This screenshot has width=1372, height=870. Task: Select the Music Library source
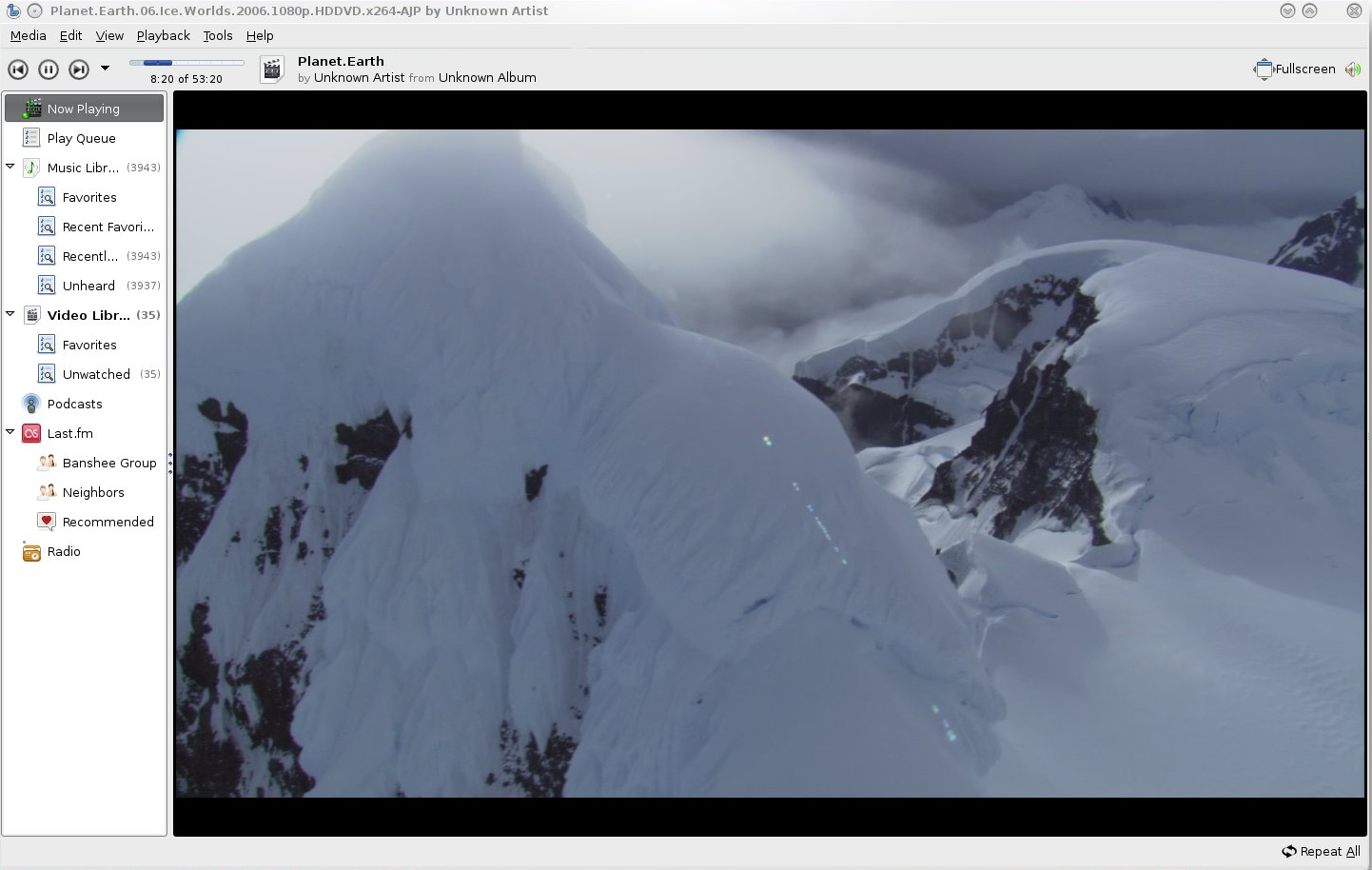click(84, 168)
